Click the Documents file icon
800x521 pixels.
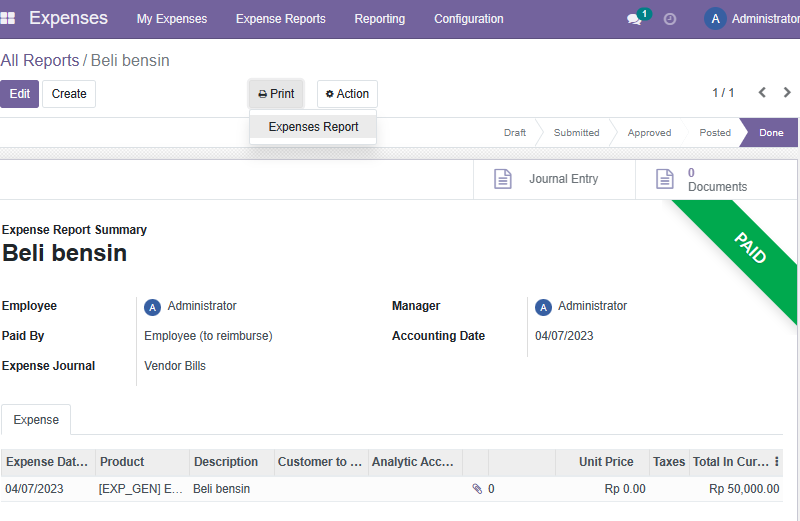tap(664, 179)
